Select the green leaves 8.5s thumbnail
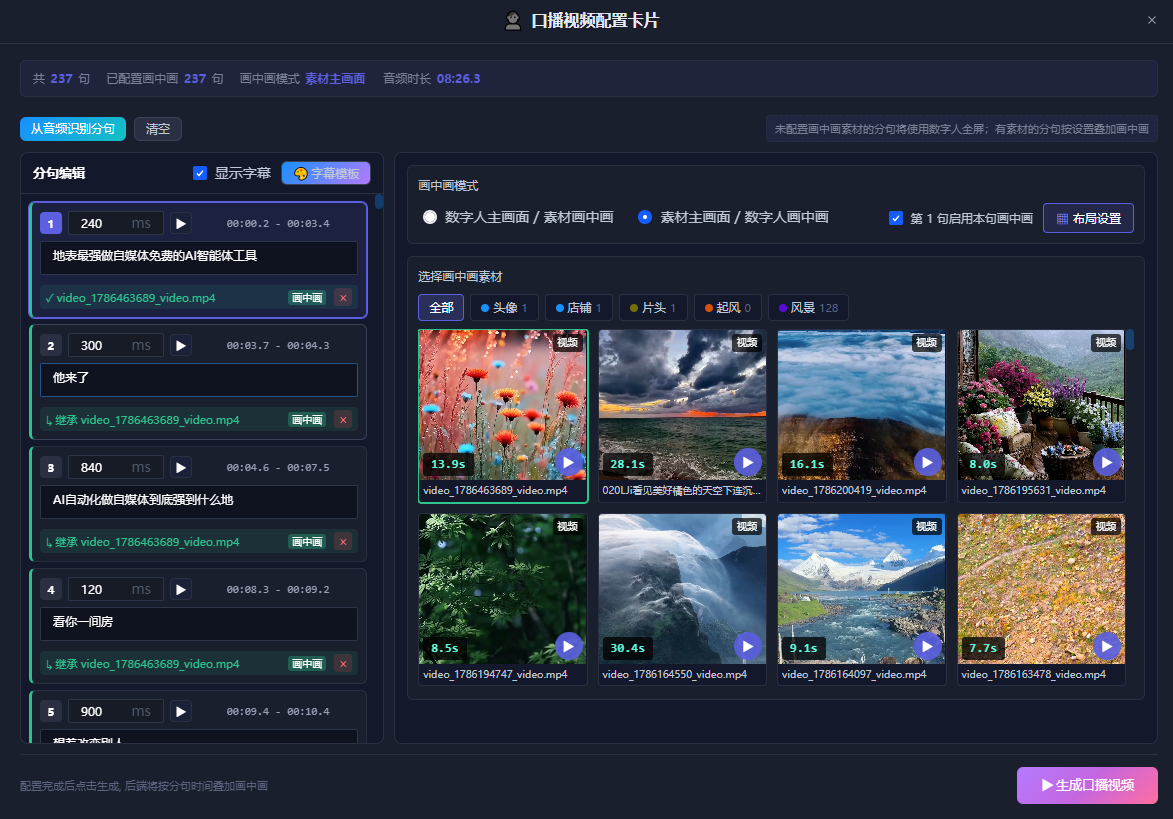This screenshot has width=1173, height=819. 503,589
